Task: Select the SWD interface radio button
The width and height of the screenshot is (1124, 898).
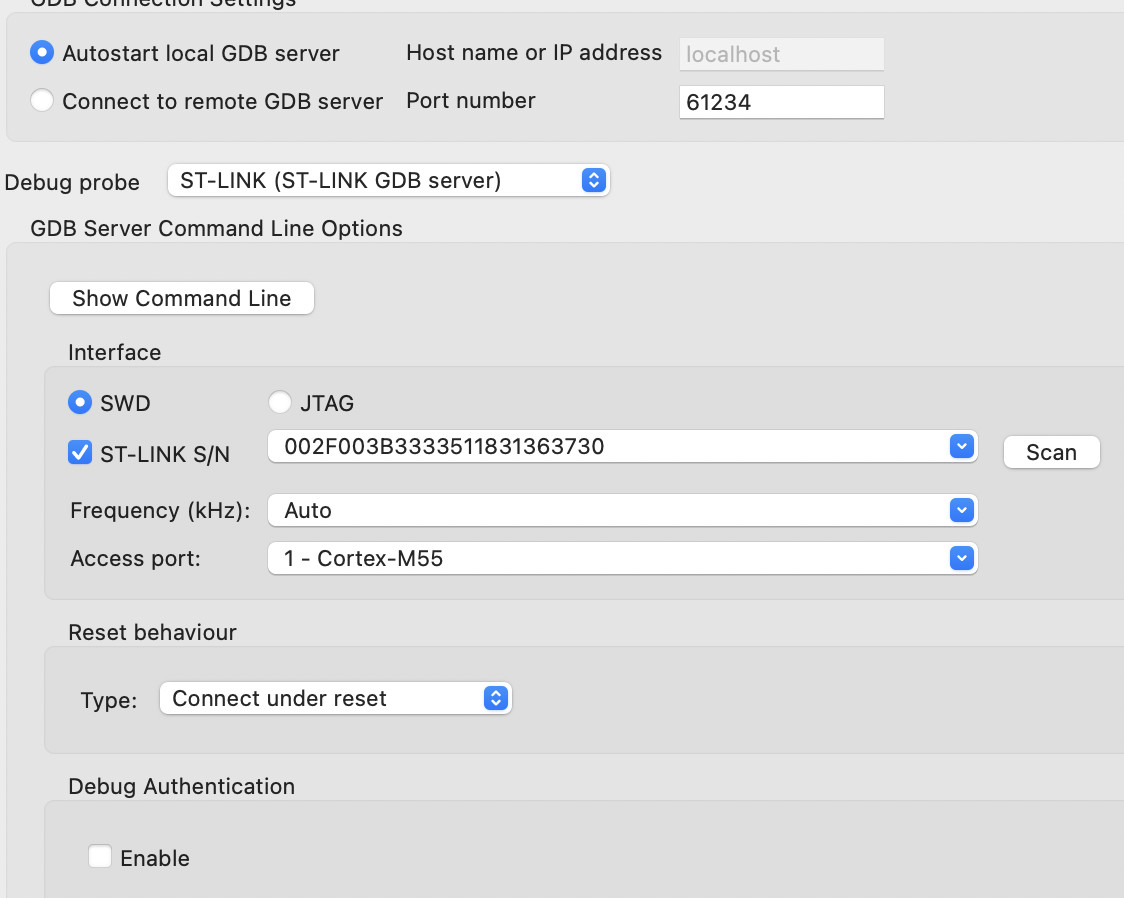Action: coord(80,403)
